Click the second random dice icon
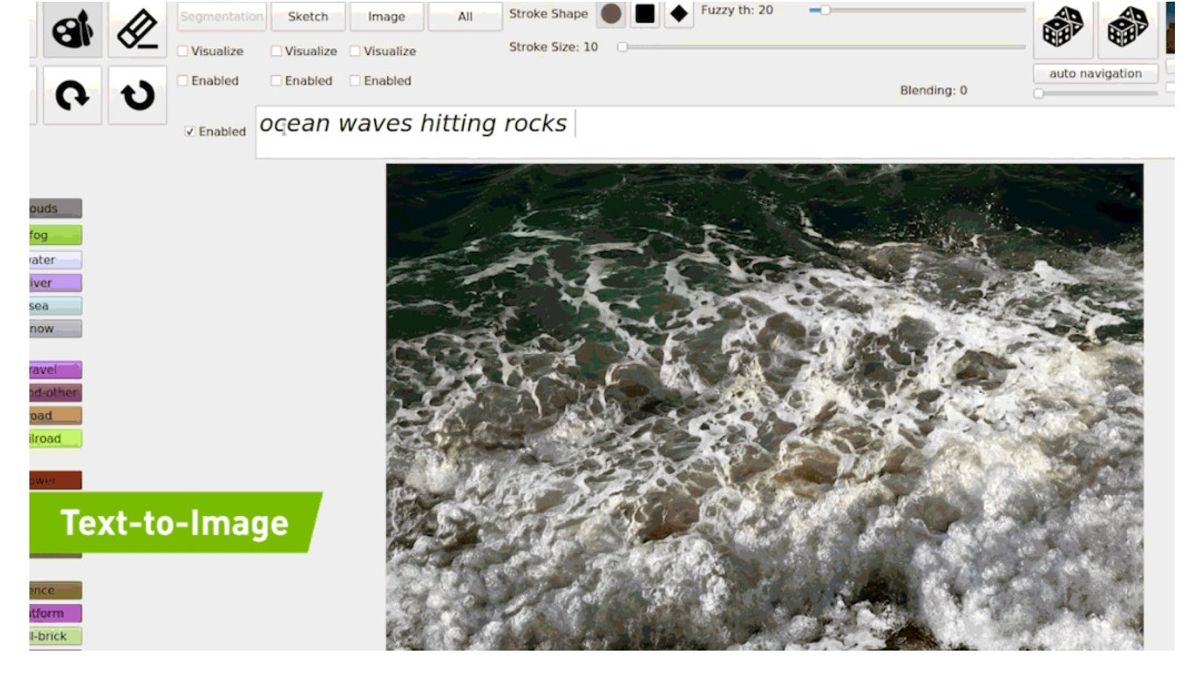Screen dimensions: 1200x675 tap(1127, 30)
